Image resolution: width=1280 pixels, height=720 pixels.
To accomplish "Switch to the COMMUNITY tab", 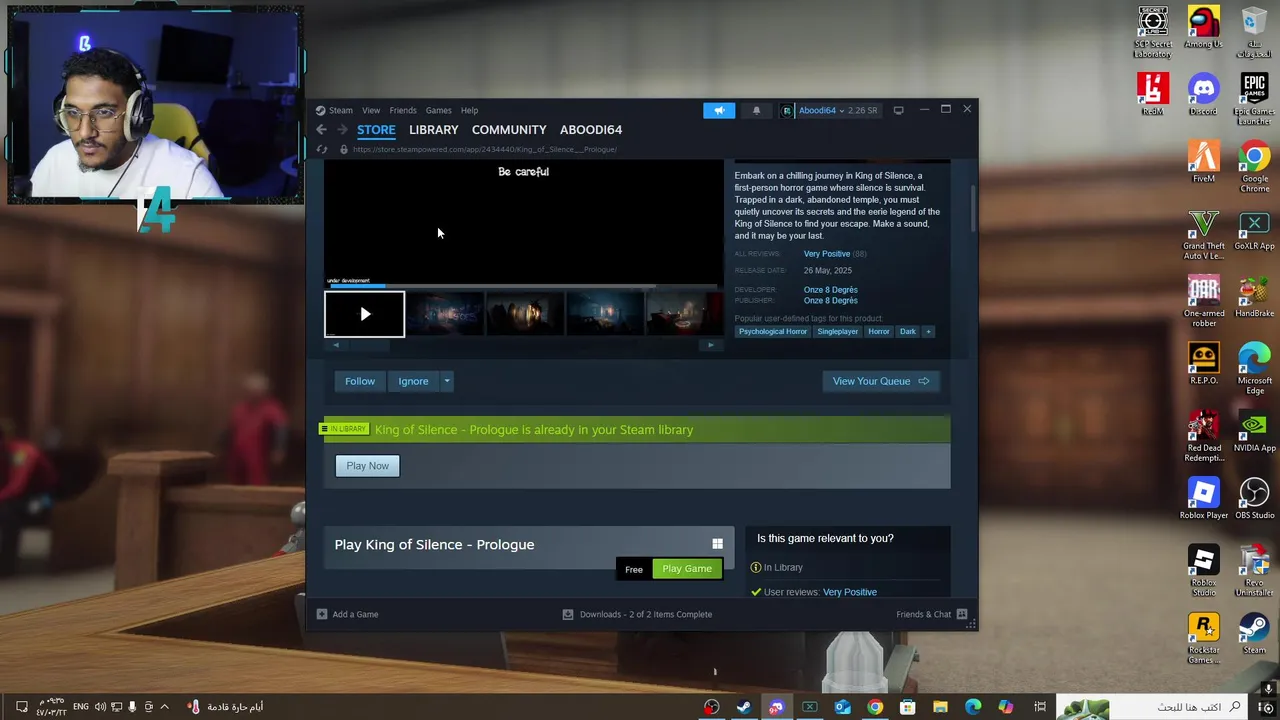I will tap(509, 130).
